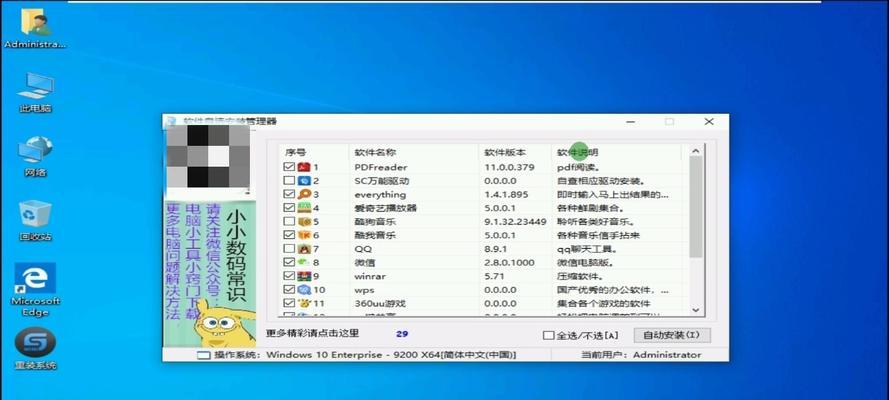Click version 5.71
This screenshot has width=889, height=400.
tap(493, 276)
